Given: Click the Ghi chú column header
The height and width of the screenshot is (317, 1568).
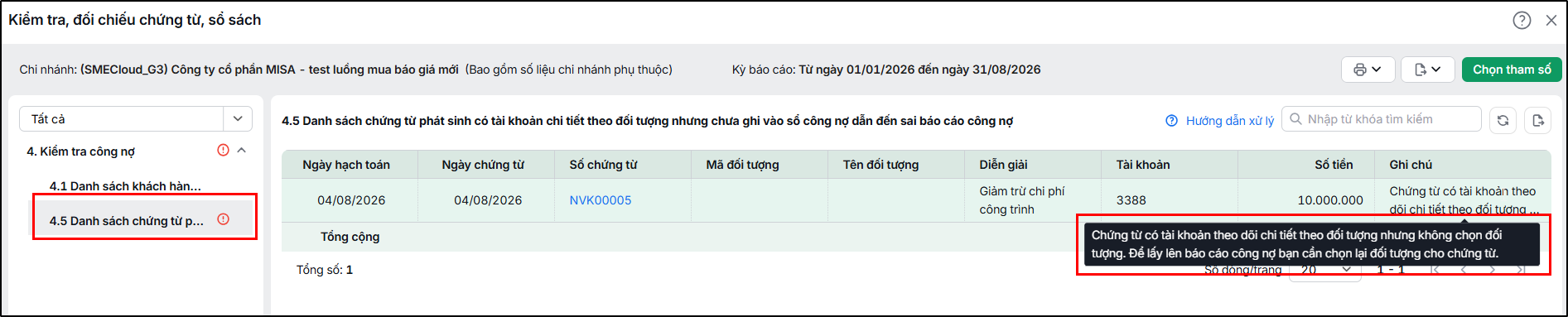Looking at the screenshot, I should tap(1463, 165).
